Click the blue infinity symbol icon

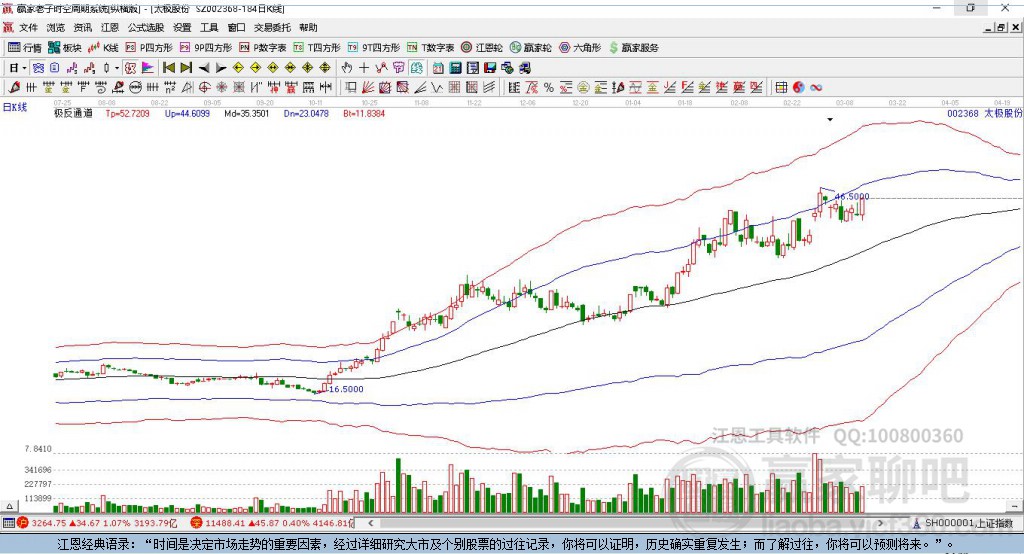point(816,87)
